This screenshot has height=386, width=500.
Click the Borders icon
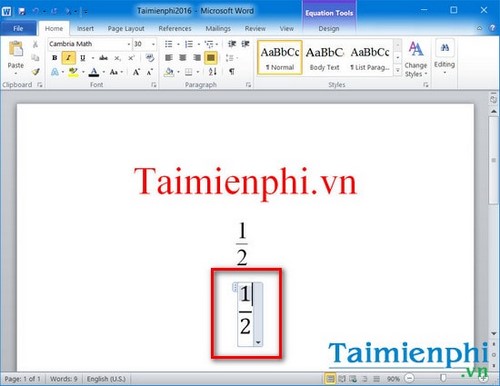point(189,72)
